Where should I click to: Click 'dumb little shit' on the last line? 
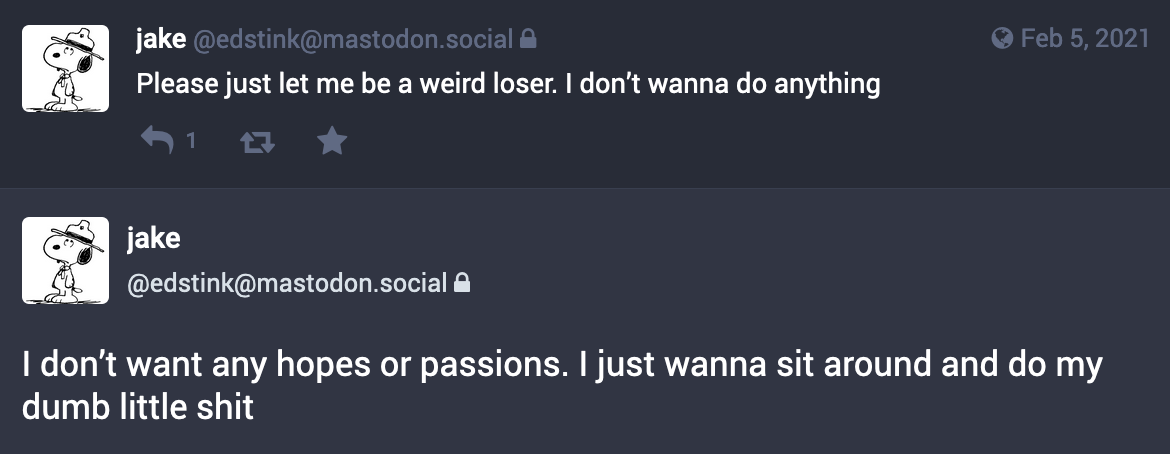138,408
